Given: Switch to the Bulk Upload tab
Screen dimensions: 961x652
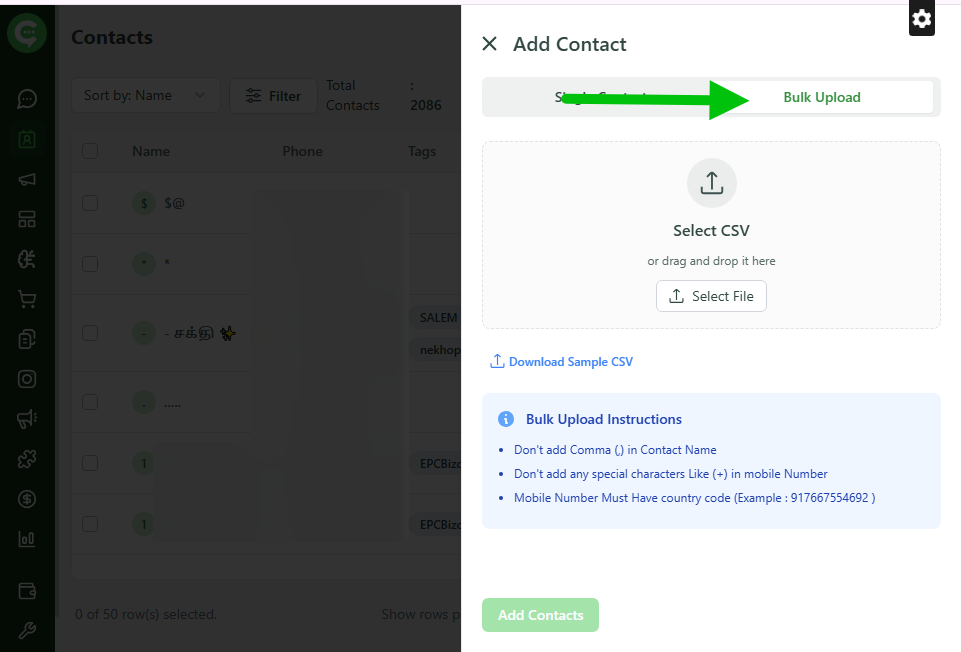Looking at the screenshot, I should 822,97.
